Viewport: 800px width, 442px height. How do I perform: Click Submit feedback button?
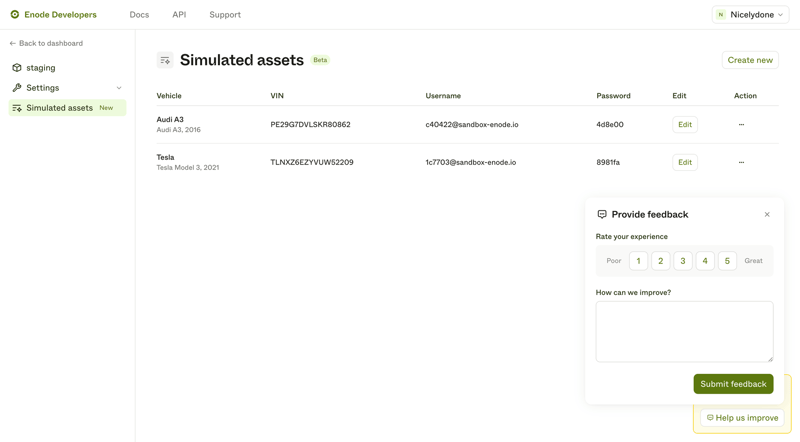point(733,384)
